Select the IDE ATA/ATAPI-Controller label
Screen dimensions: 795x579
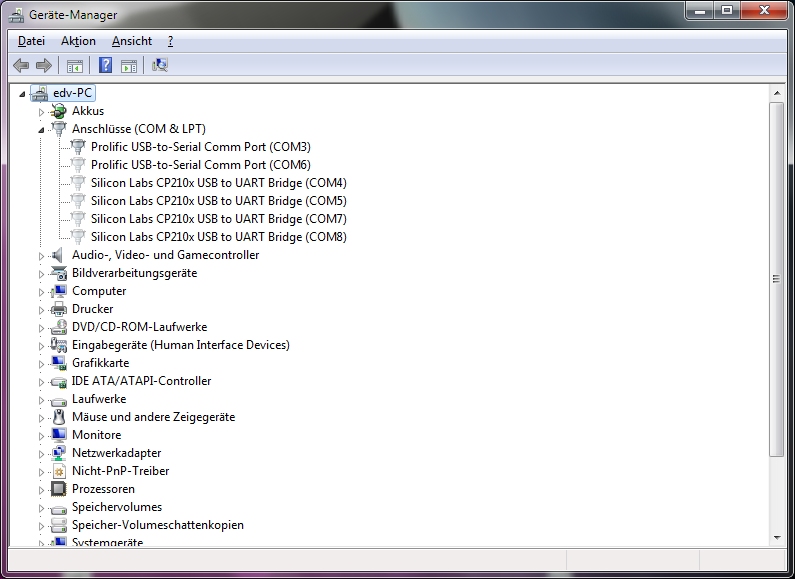click(141, 381)
